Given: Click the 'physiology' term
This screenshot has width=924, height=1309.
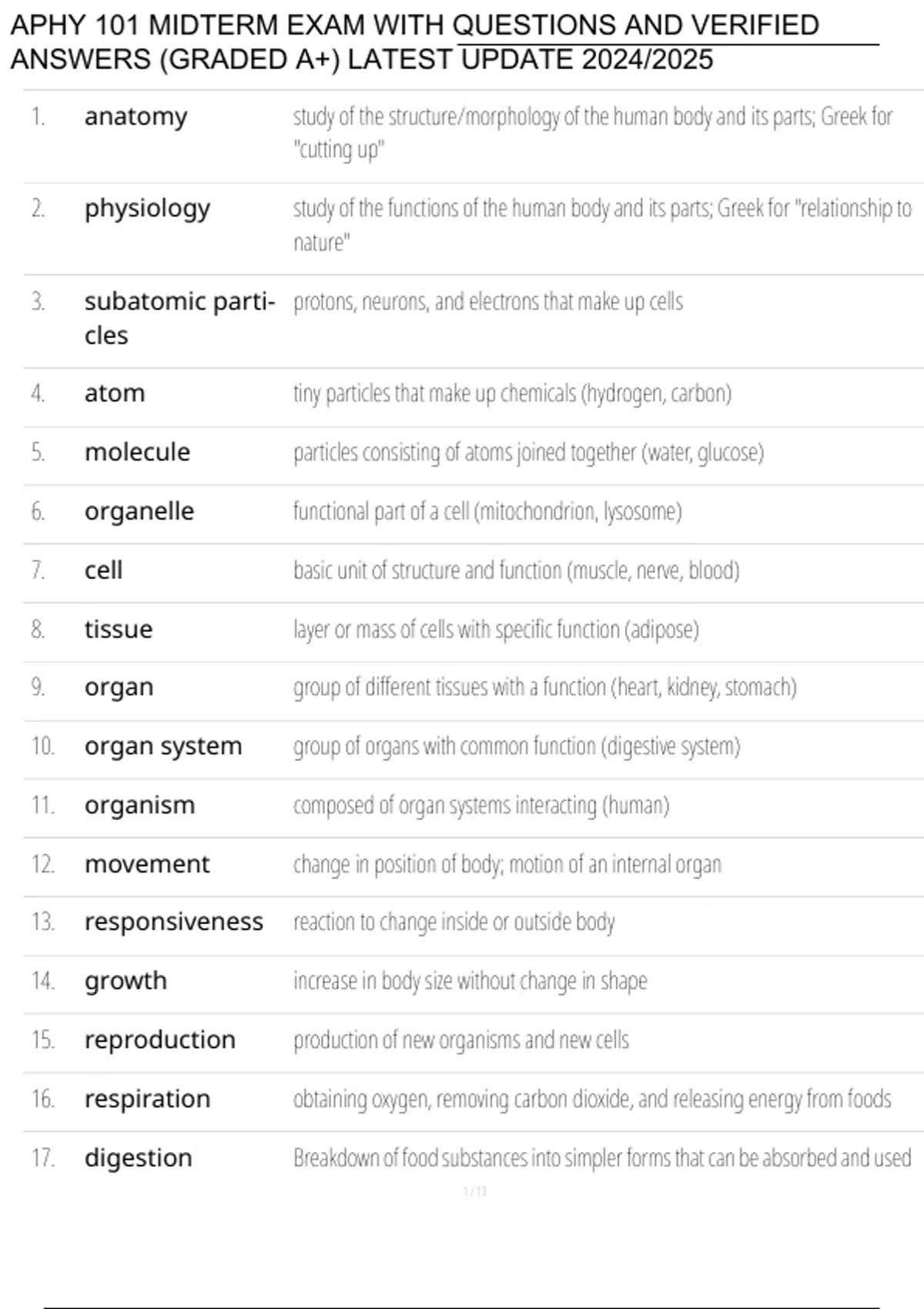Looking at the screenshot, I should coord(147,209).
